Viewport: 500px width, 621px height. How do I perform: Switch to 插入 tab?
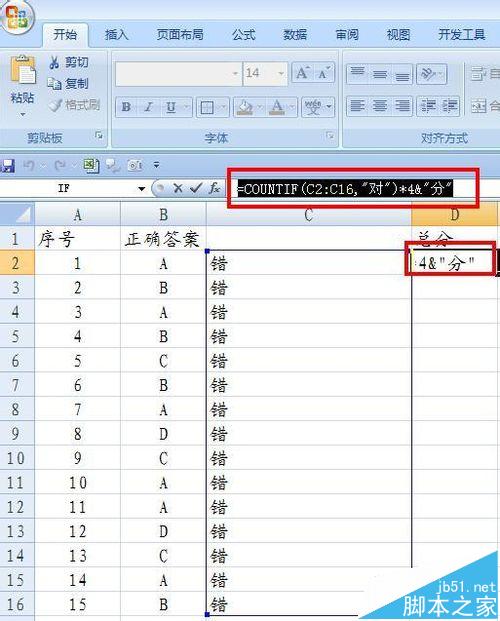point(116,35)
